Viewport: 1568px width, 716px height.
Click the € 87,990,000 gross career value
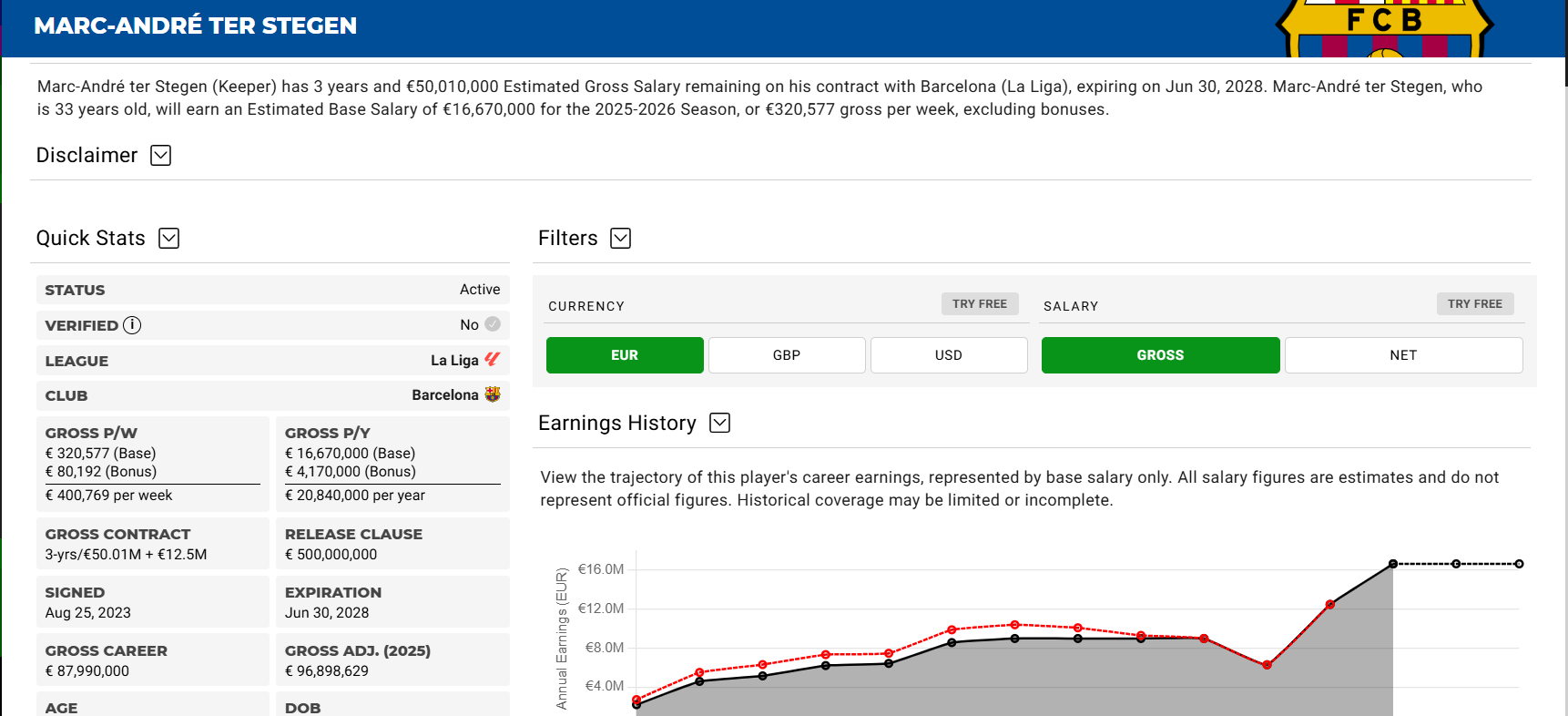tap(87, 671)
